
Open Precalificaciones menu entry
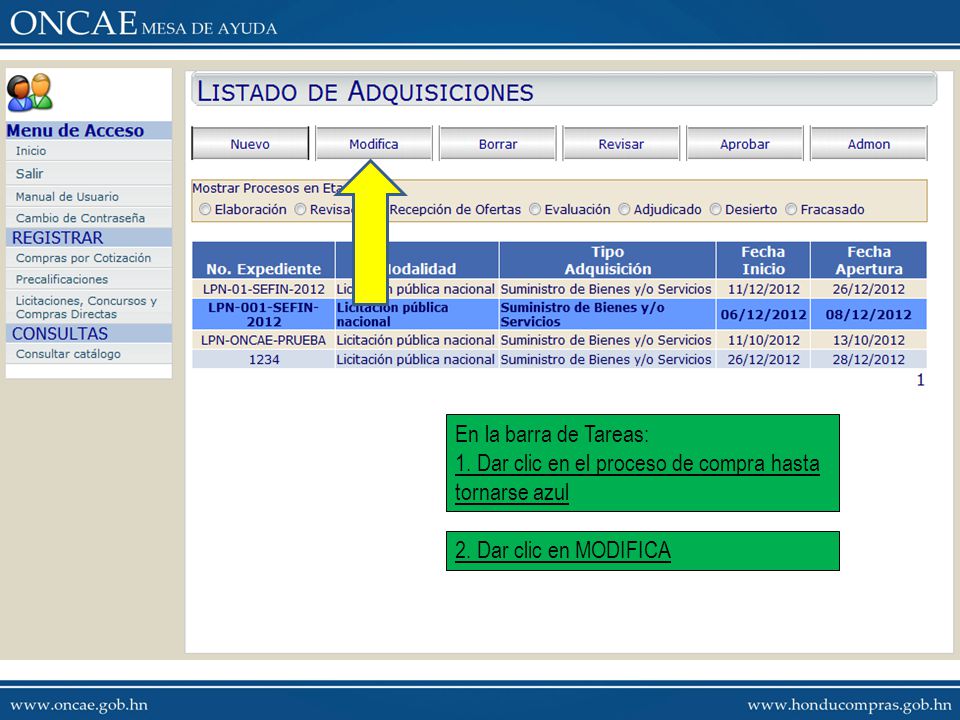(62, 279)
